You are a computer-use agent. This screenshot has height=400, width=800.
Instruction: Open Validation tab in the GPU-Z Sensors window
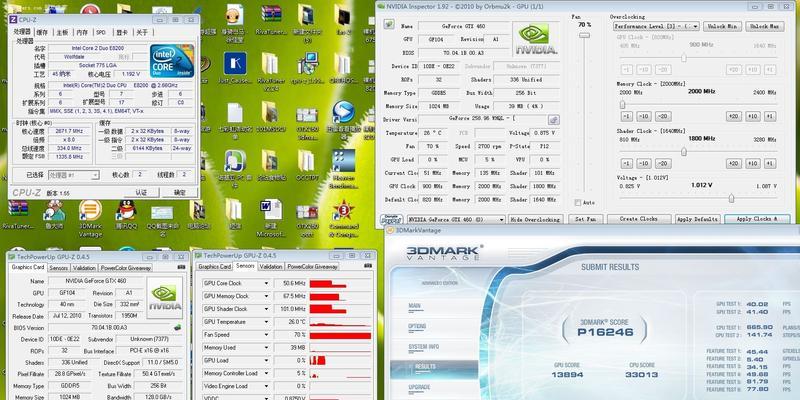coord(270,267)
